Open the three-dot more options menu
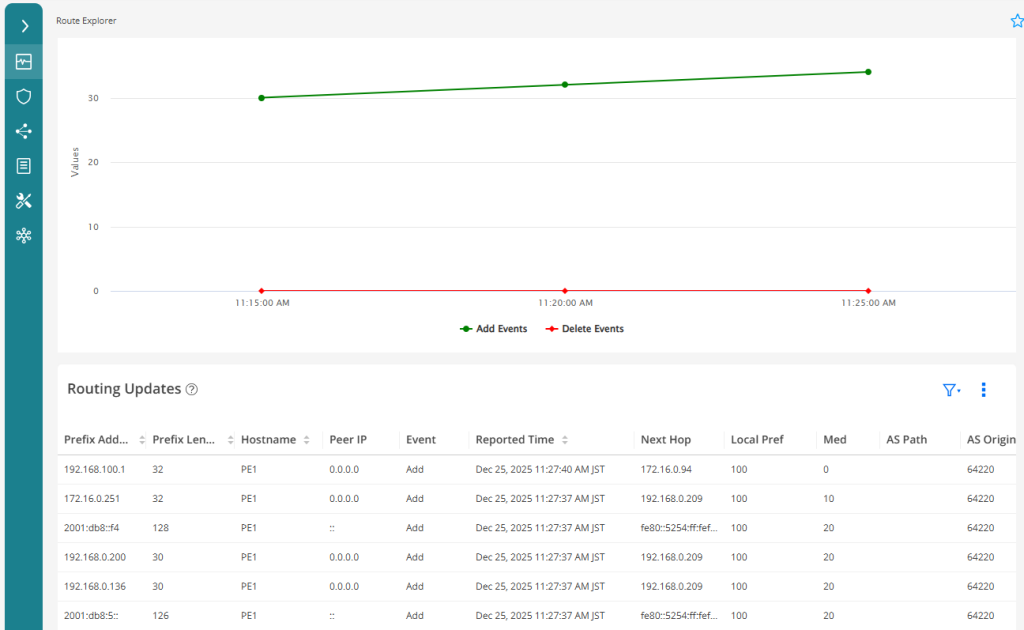Viewport: 1024px width, 630px height. click(983, 390)
